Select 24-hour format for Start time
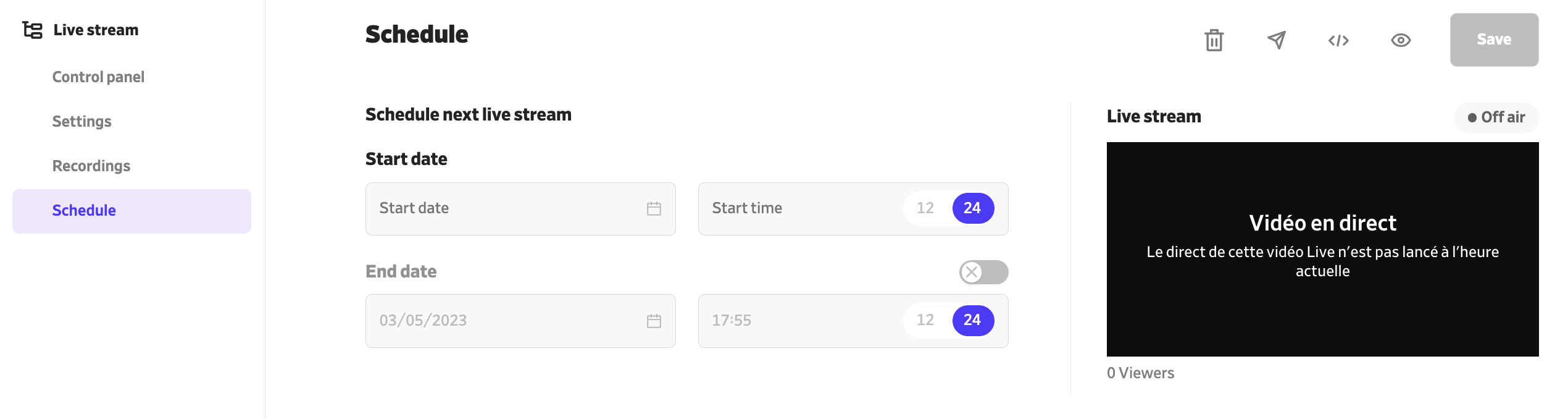Viewport: 1568px width, 419px height. (x=972, y=208)
